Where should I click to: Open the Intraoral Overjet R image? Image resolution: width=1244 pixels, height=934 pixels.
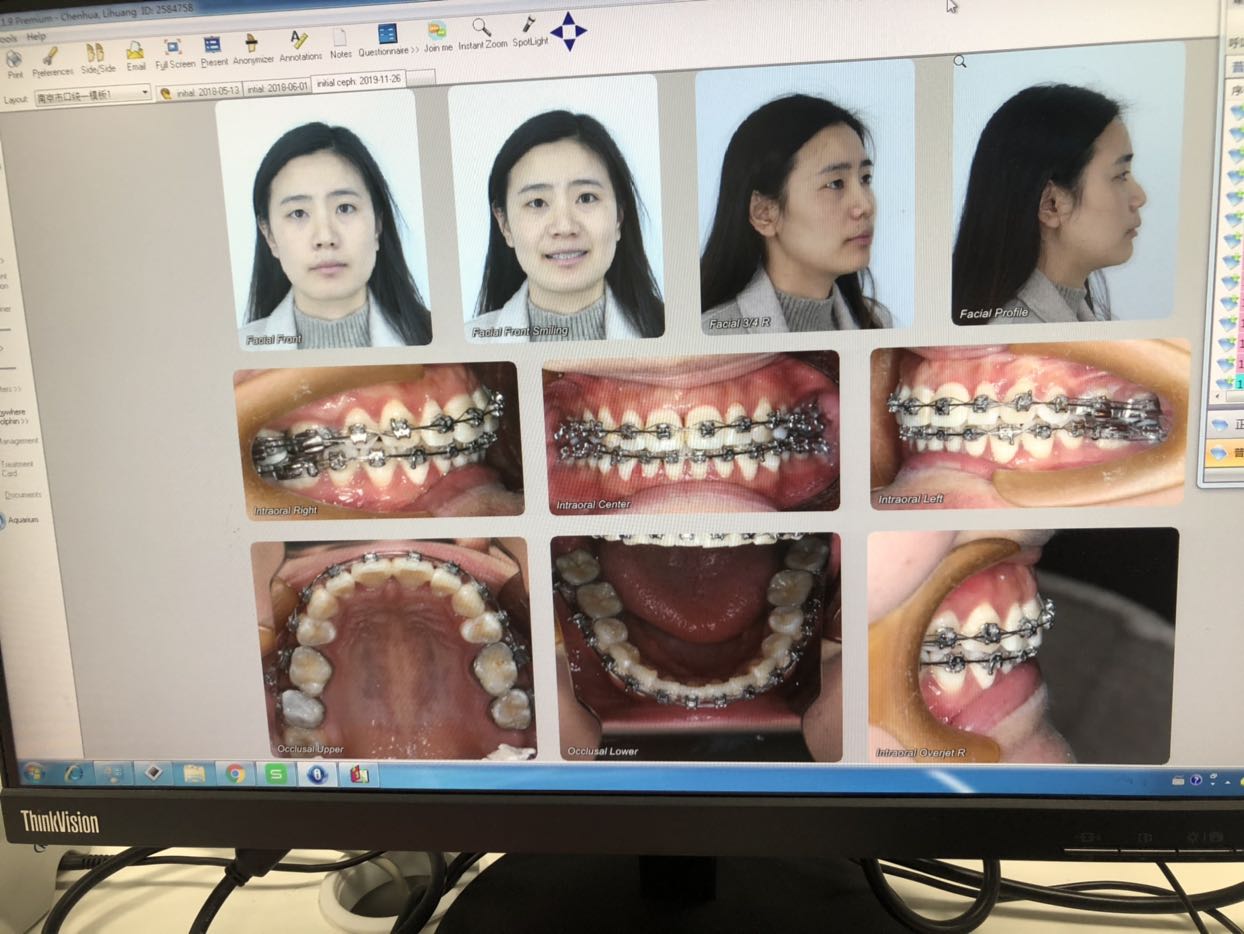click(x=1022, y=646)
